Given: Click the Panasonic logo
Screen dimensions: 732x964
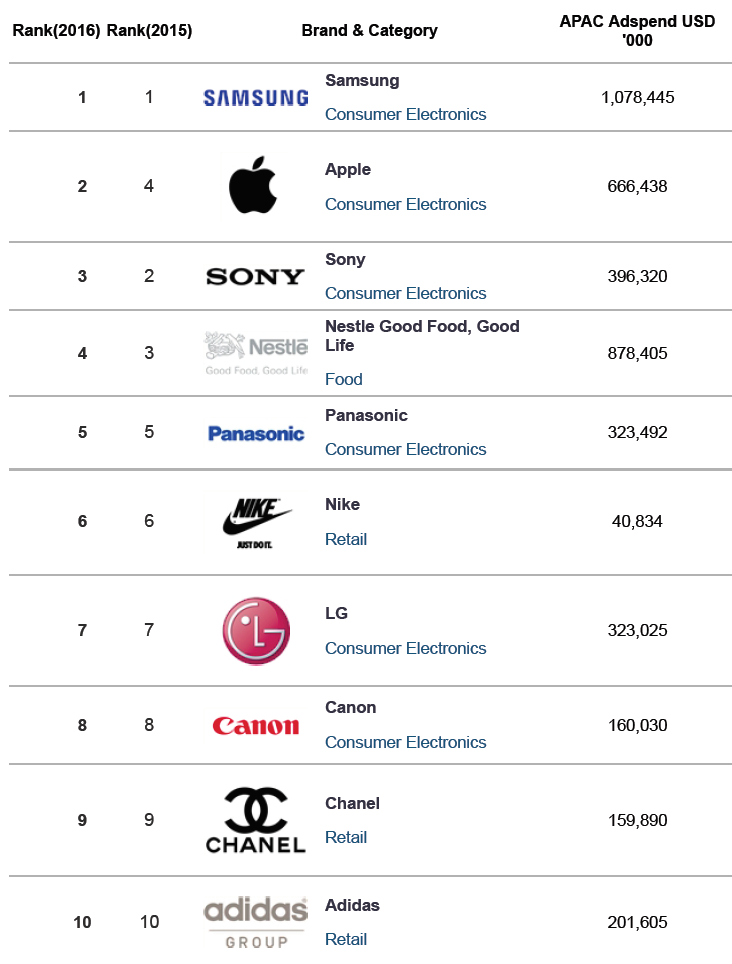Looking at the screenshot, I should (256, 433).
